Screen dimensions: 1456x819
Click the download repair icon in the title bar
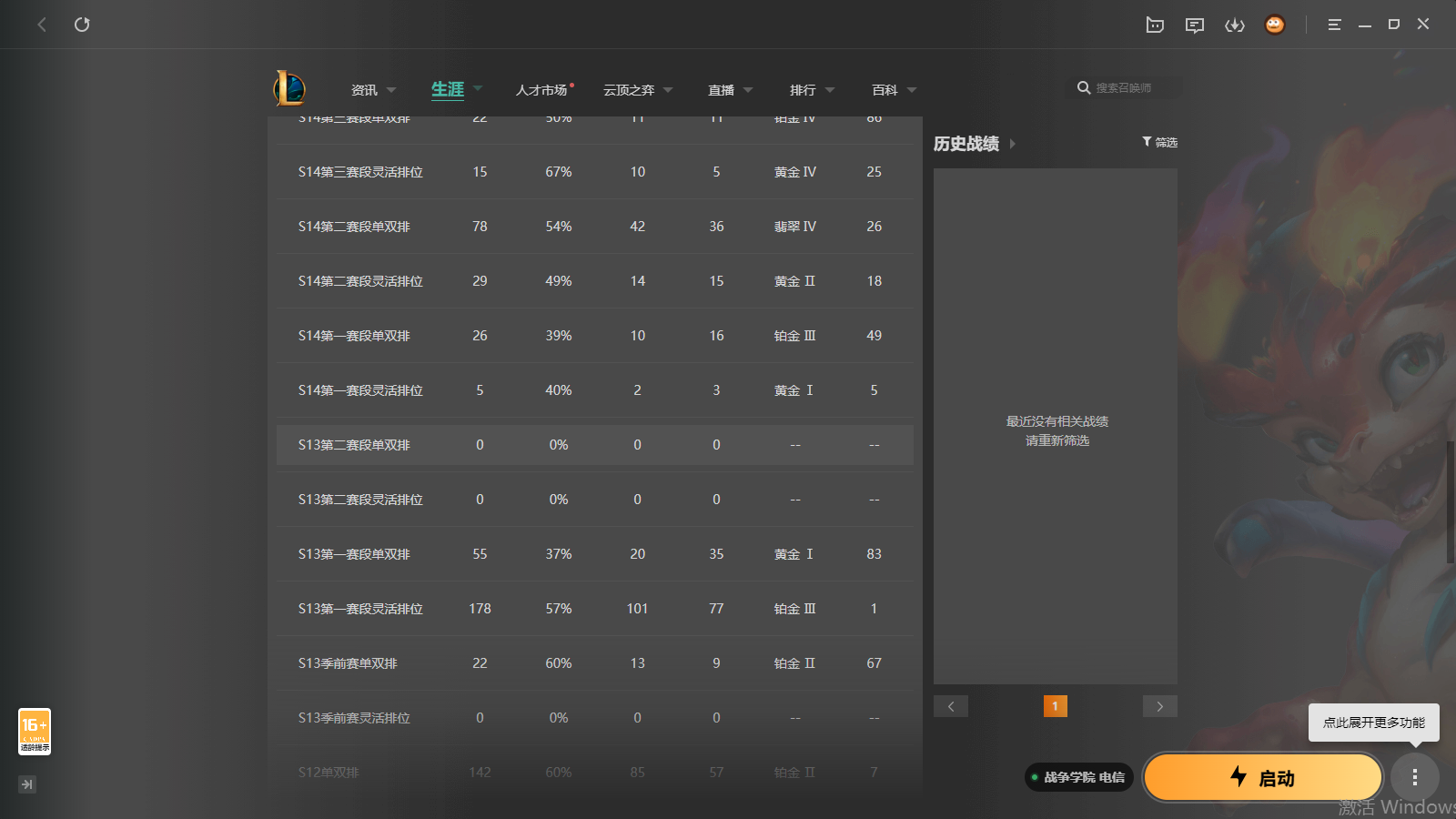[1235, 25]
